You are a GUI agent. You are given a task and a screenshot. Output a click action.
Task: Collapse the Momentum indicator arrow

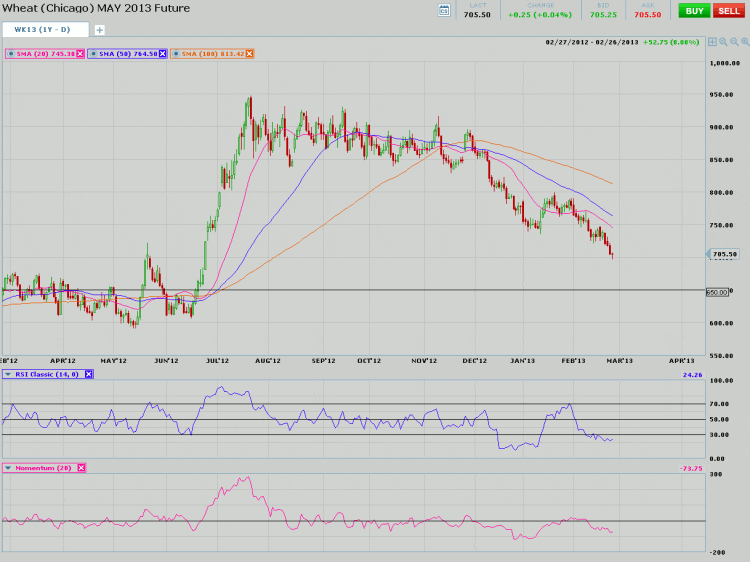coord(8,467)
